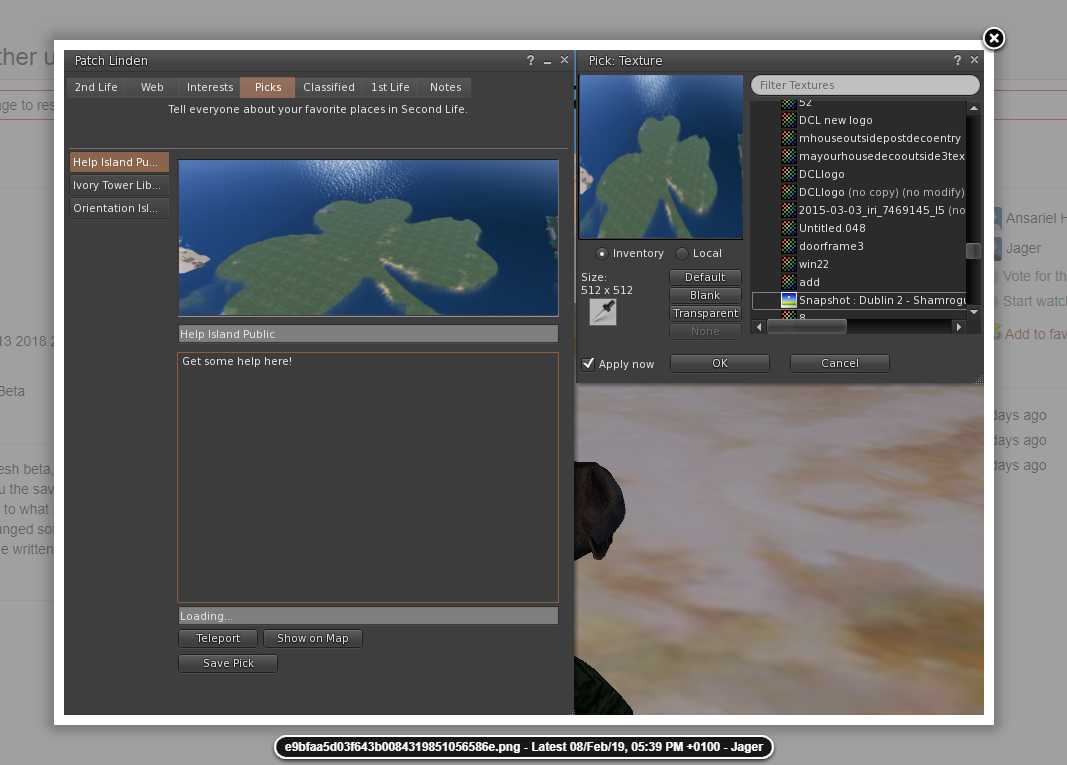Select the Snapshot : Dublin 2 - Shamrock entry
Image resolution: width=1067 pixels, height=765 pixels.
(x=859, y=300)
